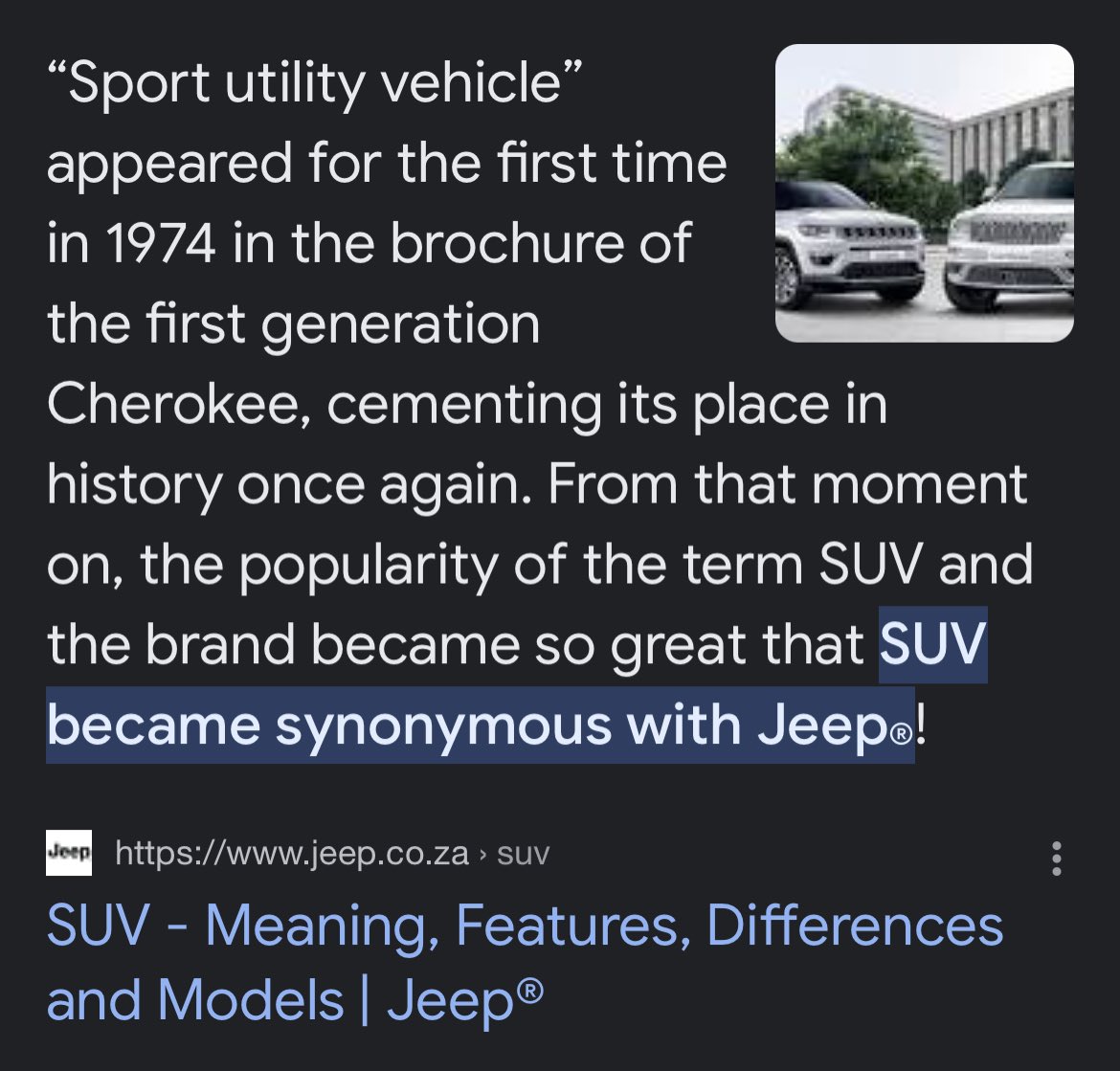Click the highlighted word 'SUV' in the snippet
Screen dimensions: 1120x1071
pyautogui.click(x=933, y=644)
